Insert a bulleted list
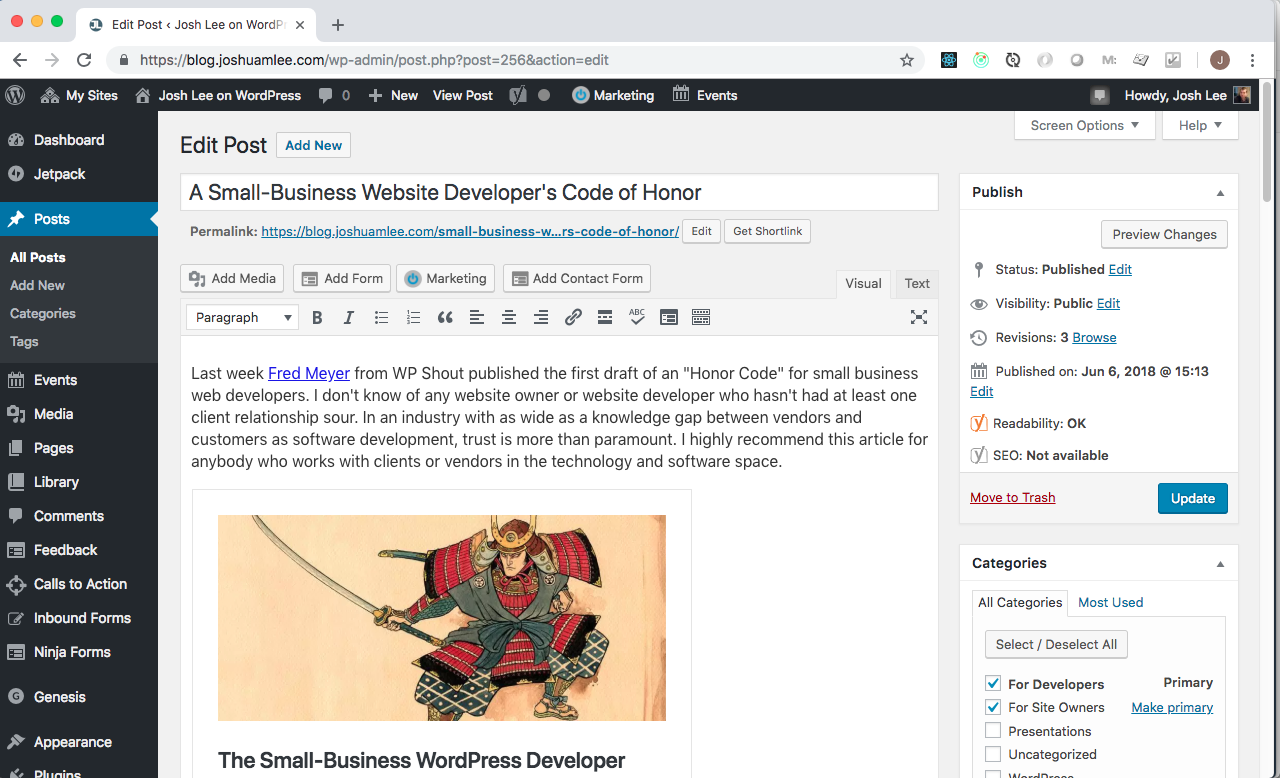The width and height of the screenshot is (1280, 778). coord(381,317)
